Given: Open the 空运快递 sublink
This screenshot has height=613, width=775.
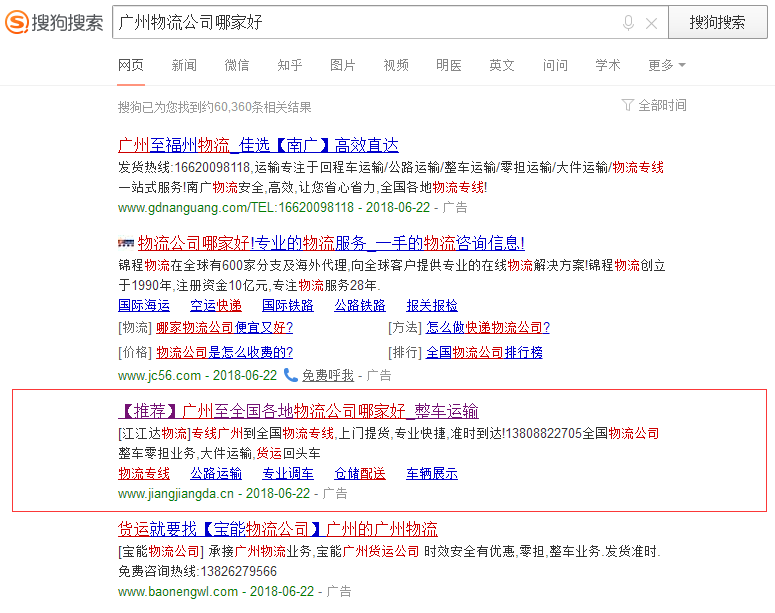Looking at the screenshot, I should pyautogui.click(x=216, y=306).
